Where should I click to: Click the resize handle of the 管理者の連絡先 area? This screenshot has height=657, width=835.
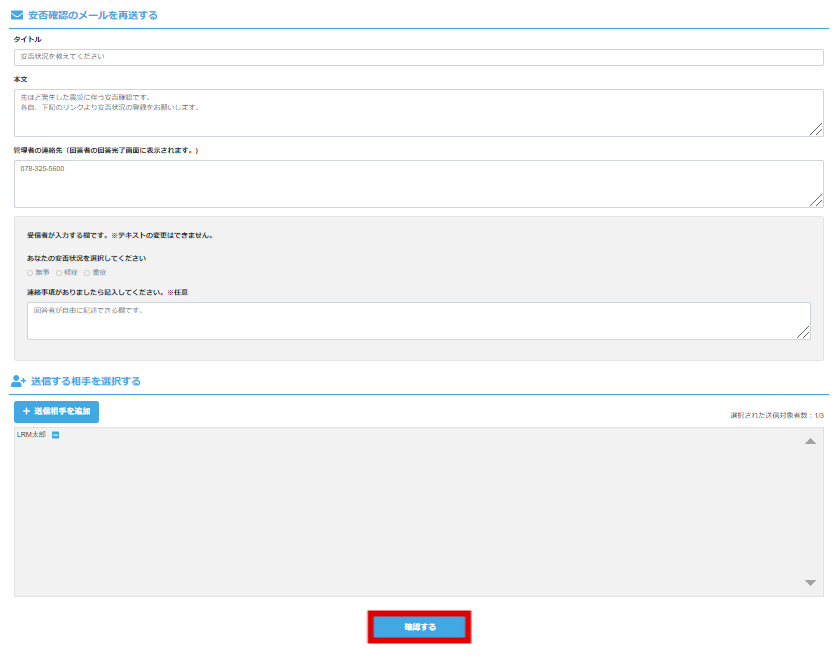click(816, 200)
